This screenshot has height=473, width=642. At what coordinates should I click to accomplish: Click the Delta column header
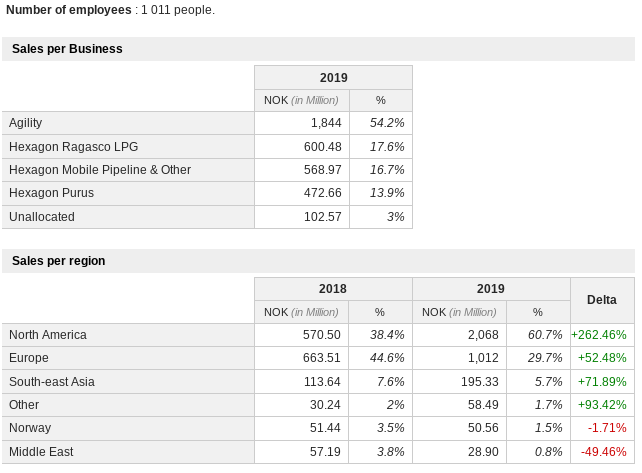pos(601,300)
